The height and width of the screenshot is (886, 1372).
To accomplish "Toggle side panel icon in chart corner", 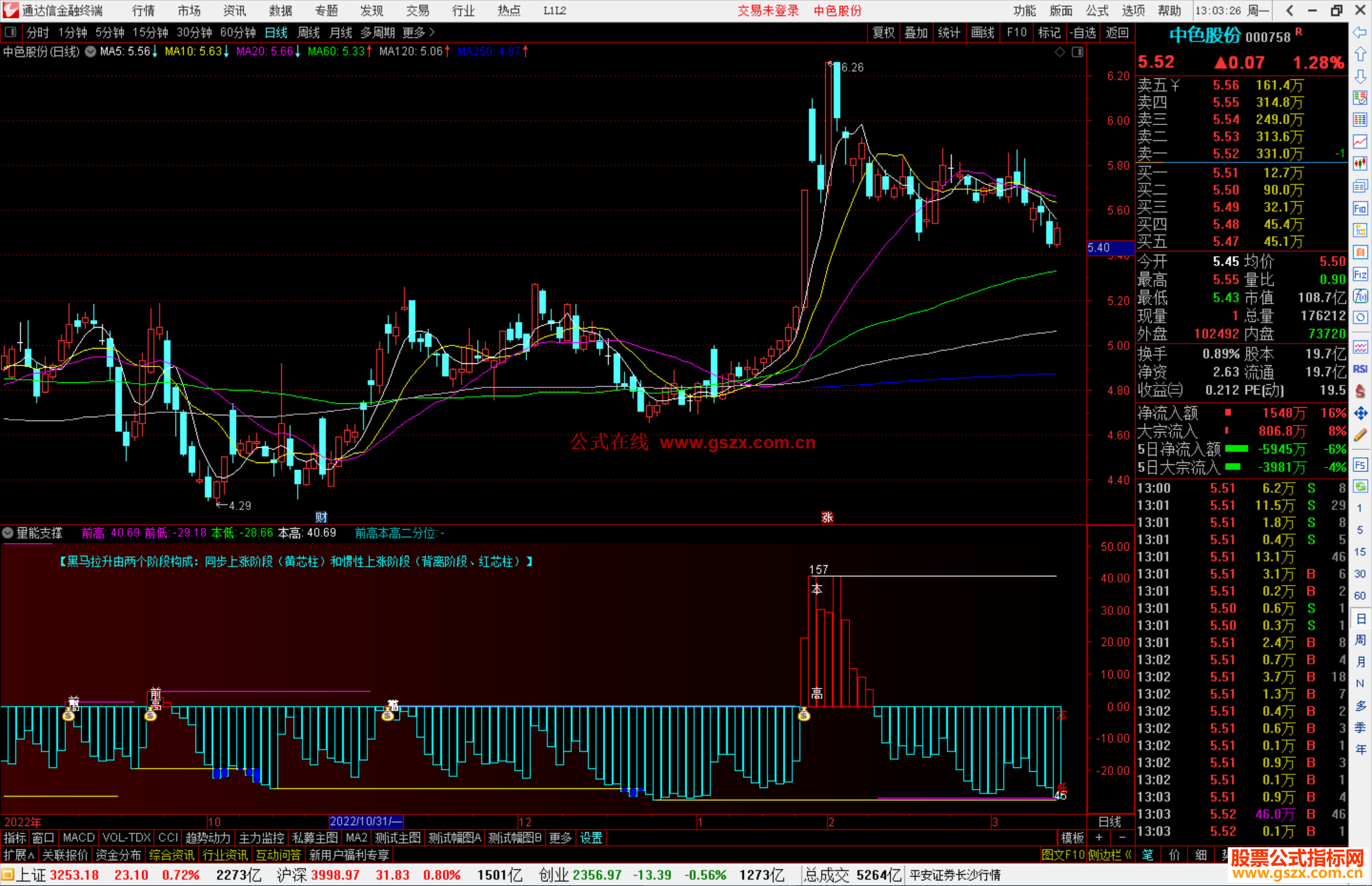I will click(1077, 52).
